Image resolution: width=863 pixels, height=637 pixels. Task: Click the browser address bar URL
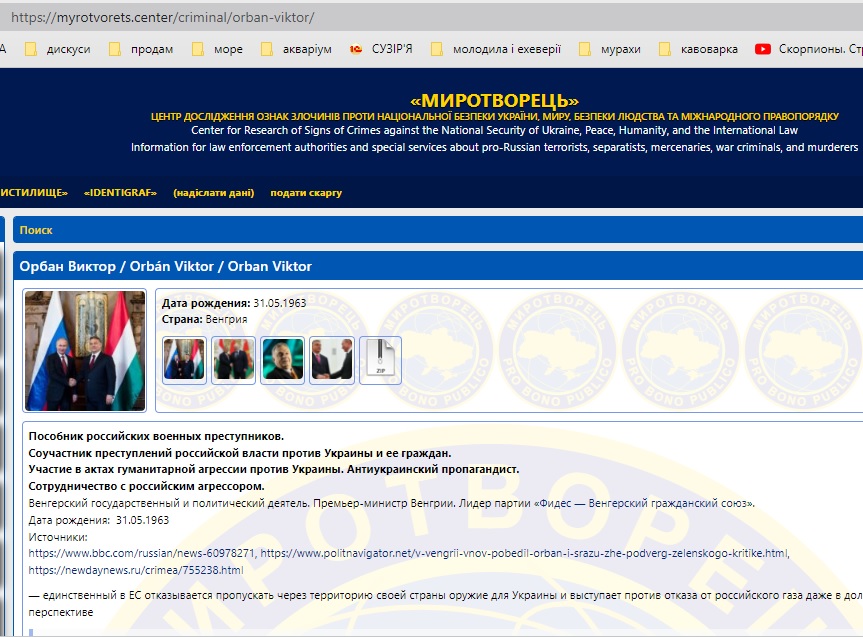(162, 18)
